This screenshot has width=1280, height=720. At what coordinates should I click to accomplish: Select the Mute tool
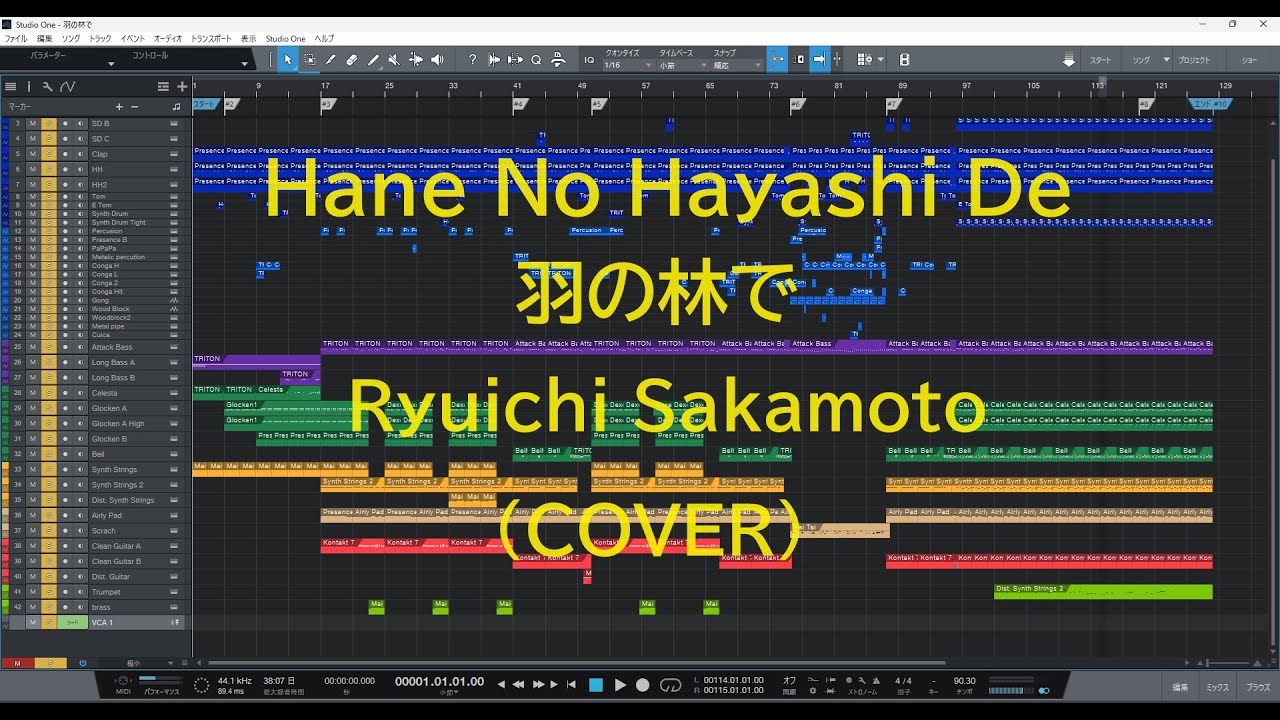(394, 60)
